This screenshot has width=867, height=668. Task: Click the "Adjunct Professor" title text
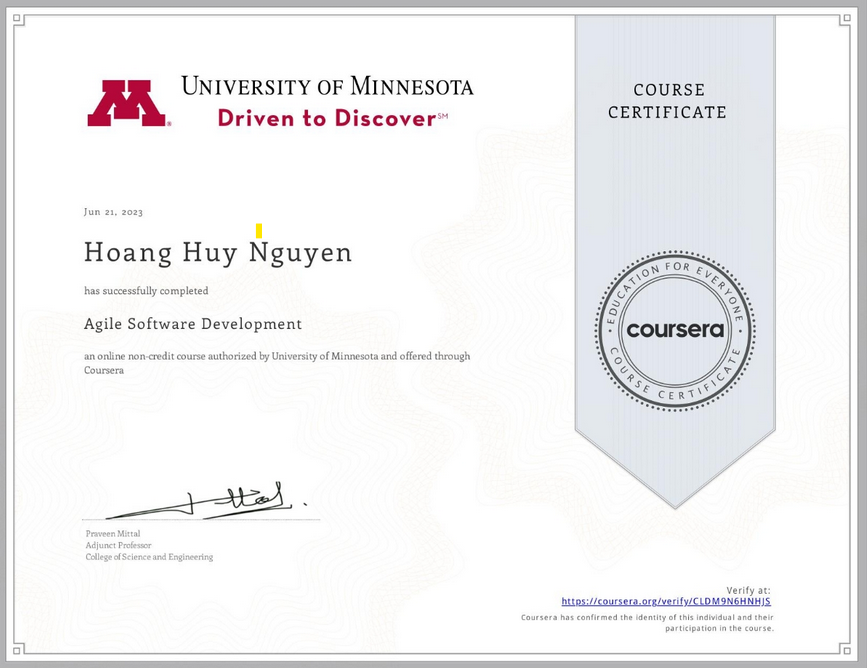[x=119, y=546]
